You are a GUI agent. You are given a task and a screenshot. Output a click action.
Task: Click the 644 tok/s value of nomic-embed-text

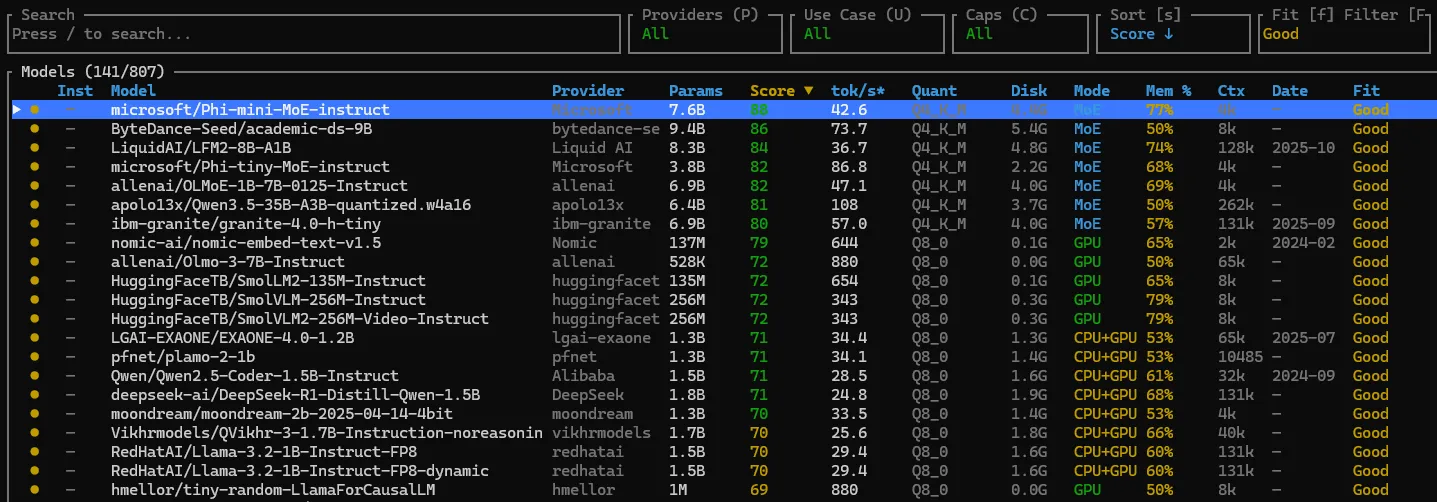[x=845, y=243]
